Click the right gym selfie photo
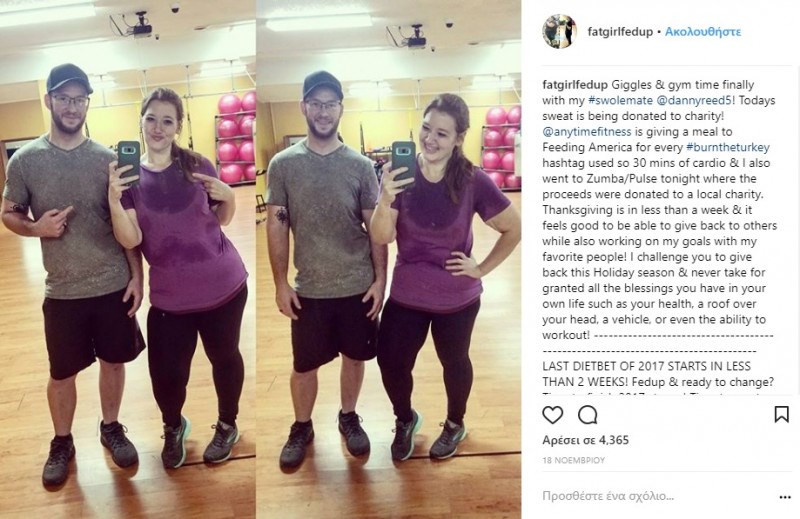The image size is (800, 519). [388, 259]
